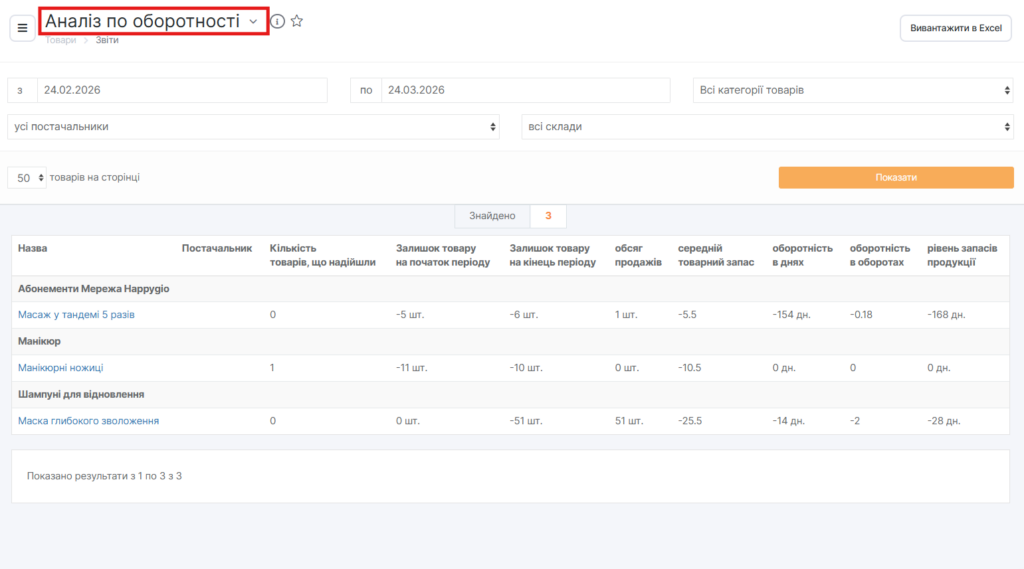Click the Вивантажити в Excel button
The width and height of the screenshot is (1024, 569).
pyautogui.click(x=955, y=28)
